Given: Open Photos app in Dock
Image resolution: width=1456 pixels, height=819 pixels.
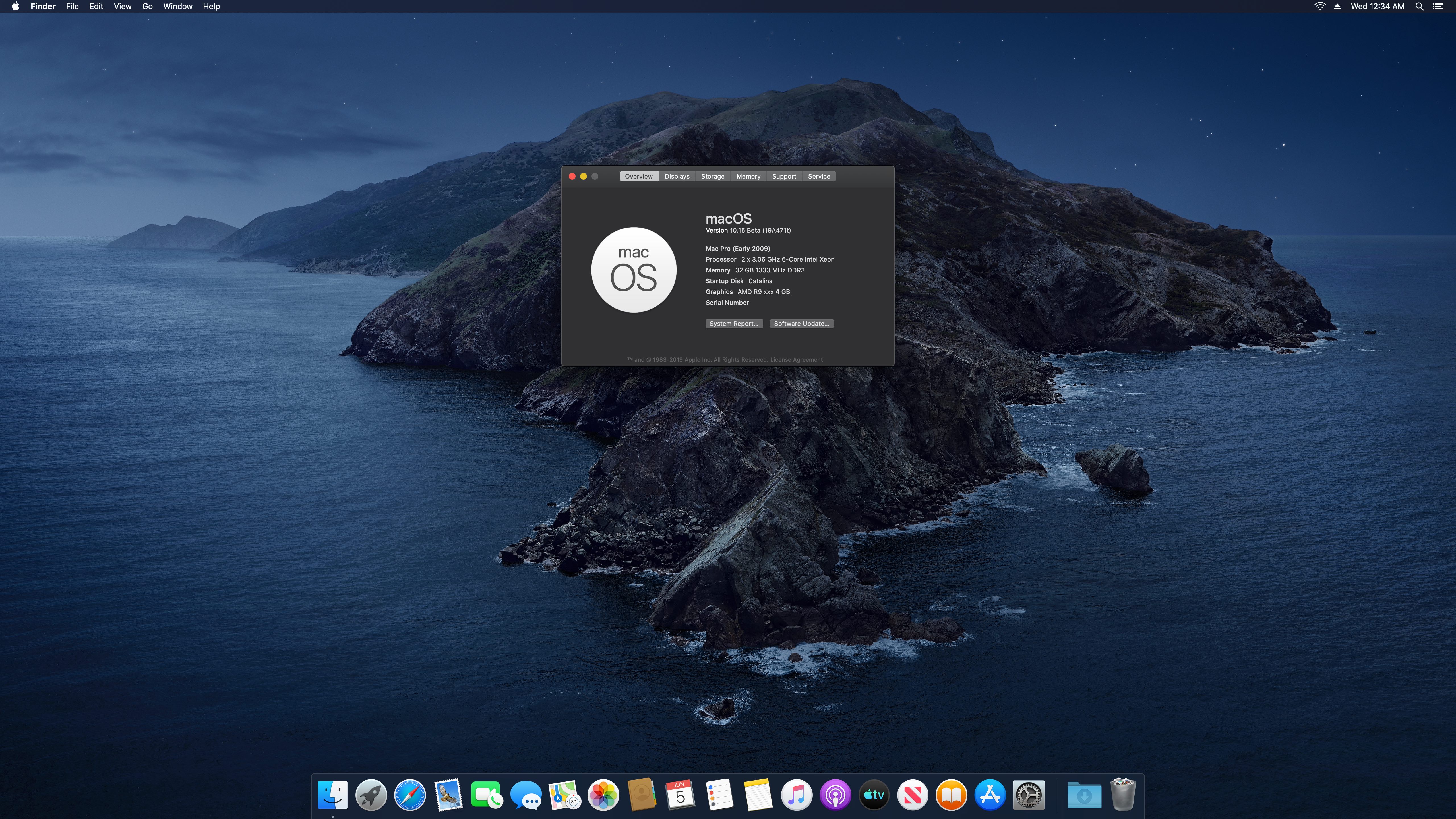Looking at the screenshot, I should (x=603, y=795).
